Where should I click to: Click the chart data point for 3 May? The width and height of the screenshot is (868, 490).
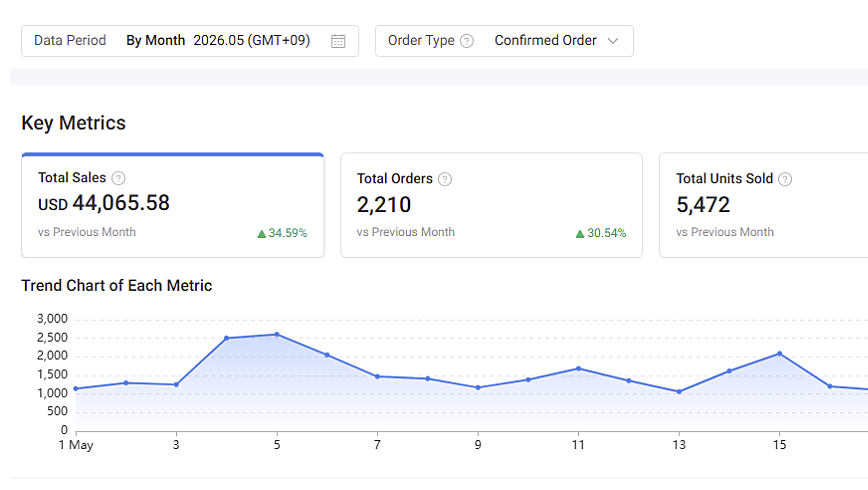177,384
